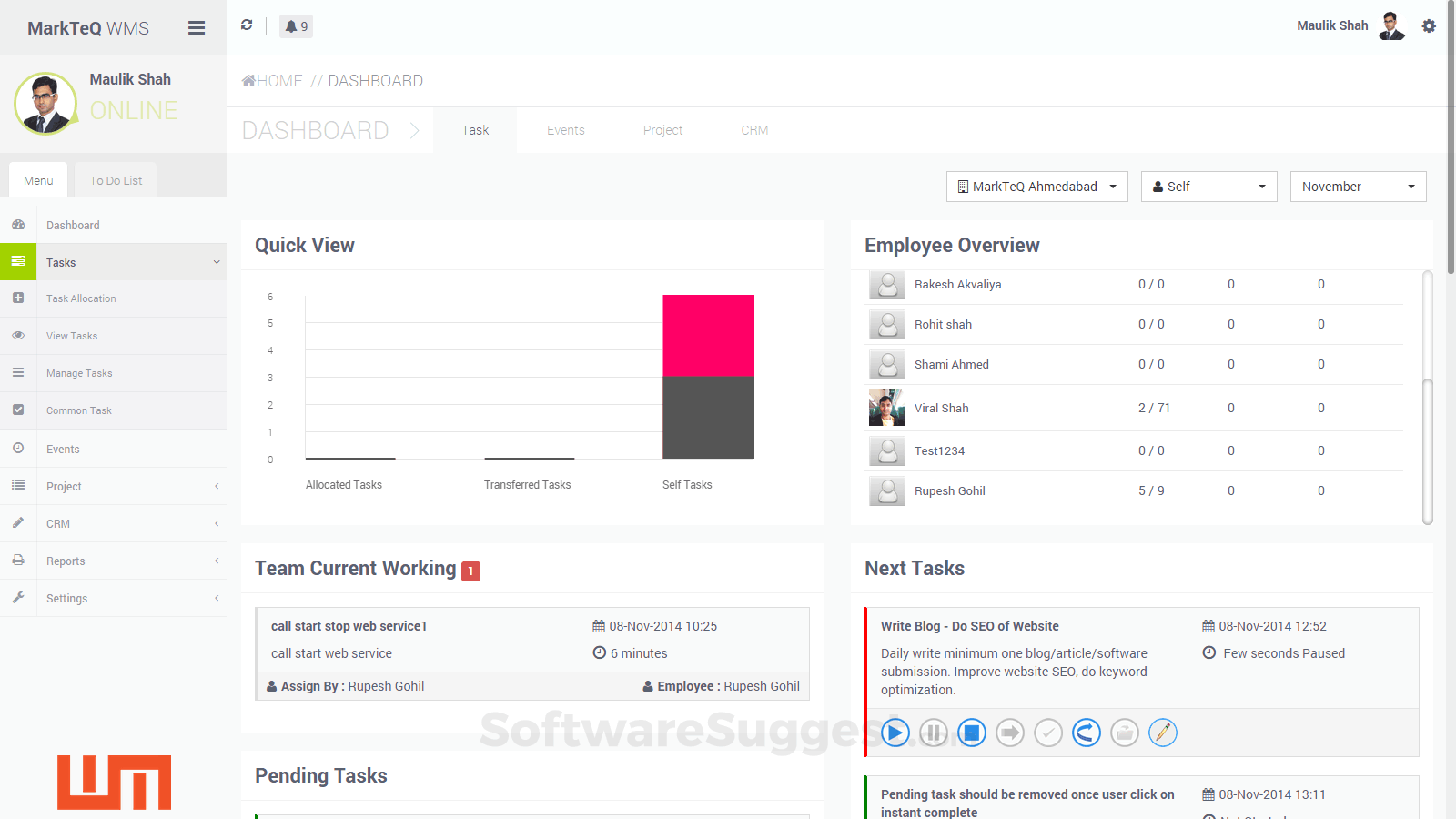The image size is (1456, 819).
Task: Open Task Allocation menu item
Action: [x=81, y=298]
